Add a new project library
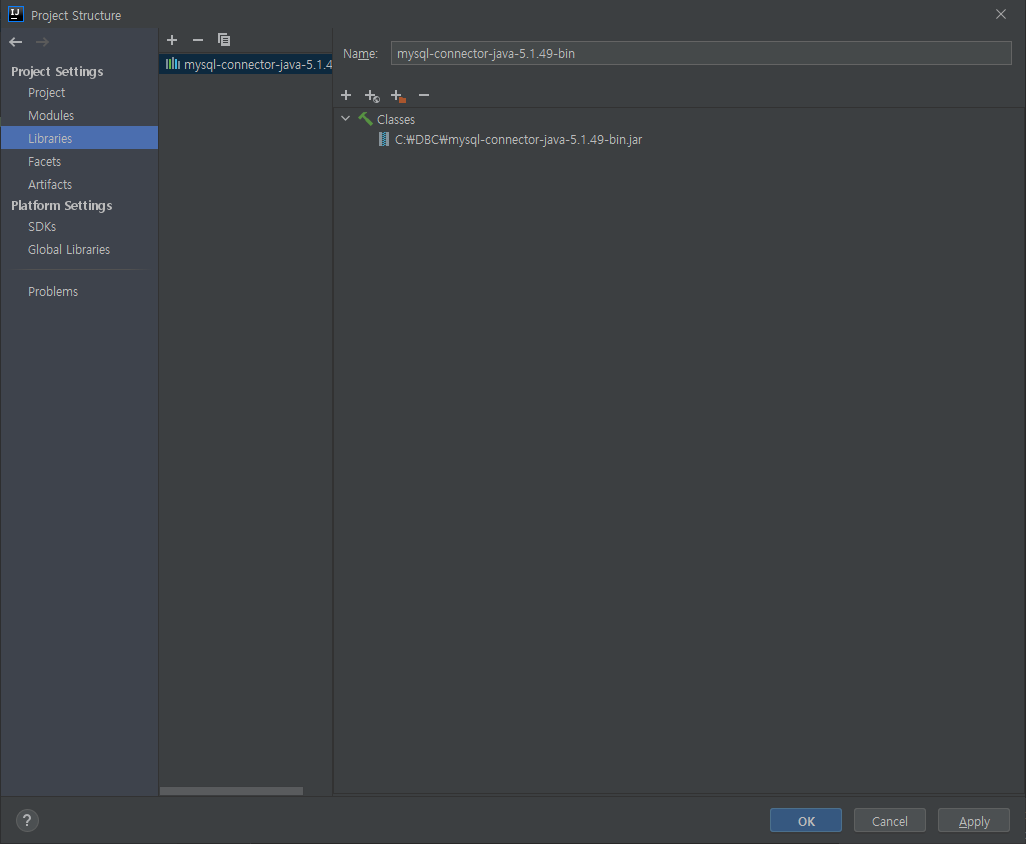 pos(172,40)
